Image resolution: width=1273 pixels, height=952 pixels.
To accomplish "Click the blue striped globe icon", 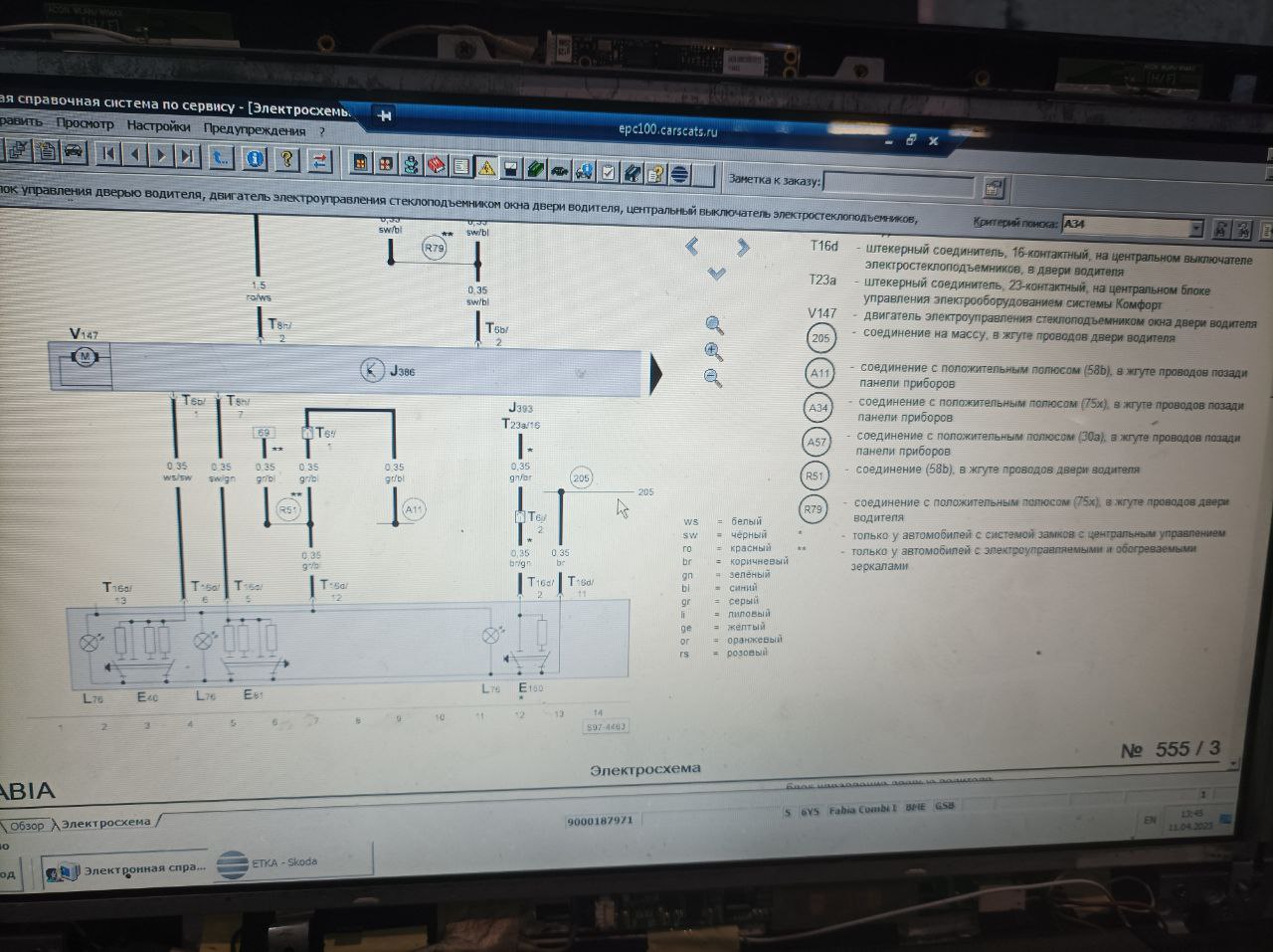I will pos(680,175).
